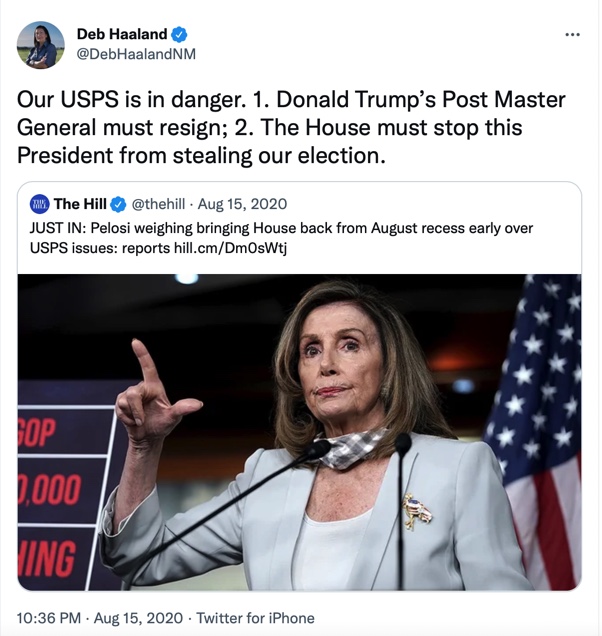Click the main tweet text about USPS
The height and width of the screenshot is (636, 602).
[x=291, y=127]
